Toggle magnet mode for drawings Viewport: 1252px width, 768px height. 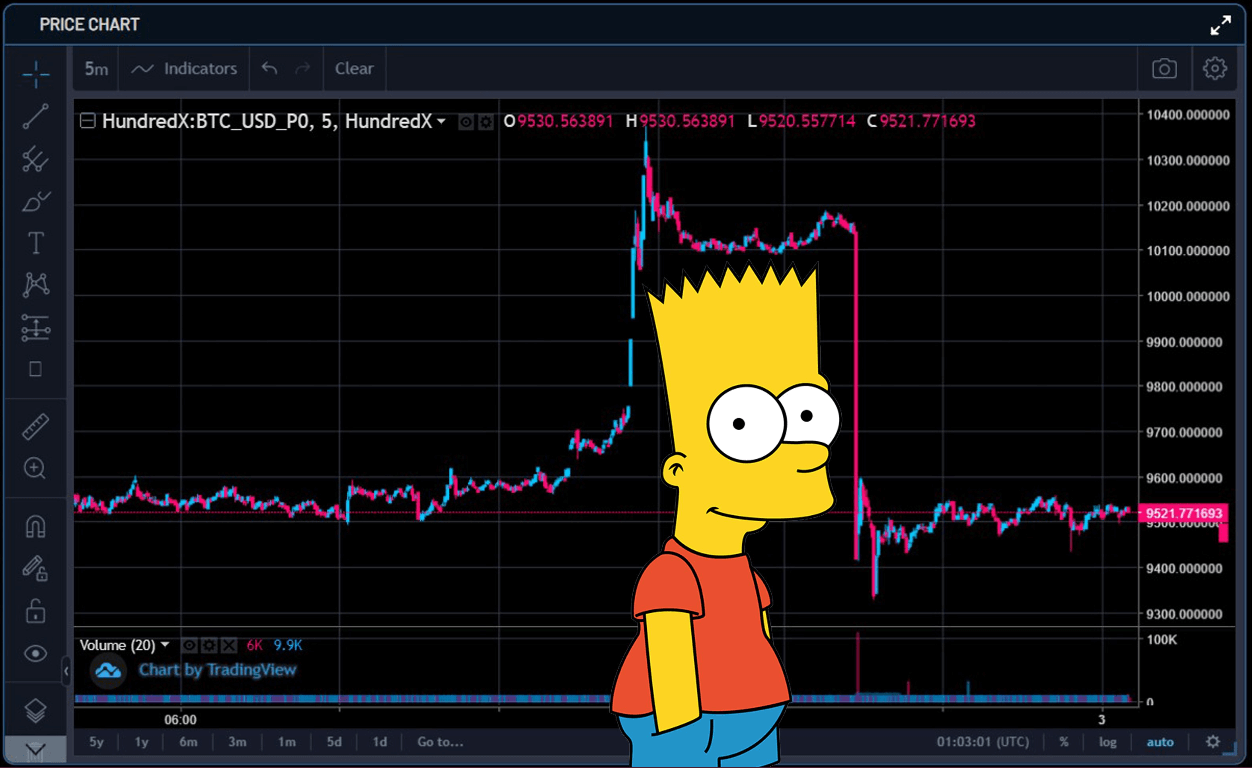point(36,526)
